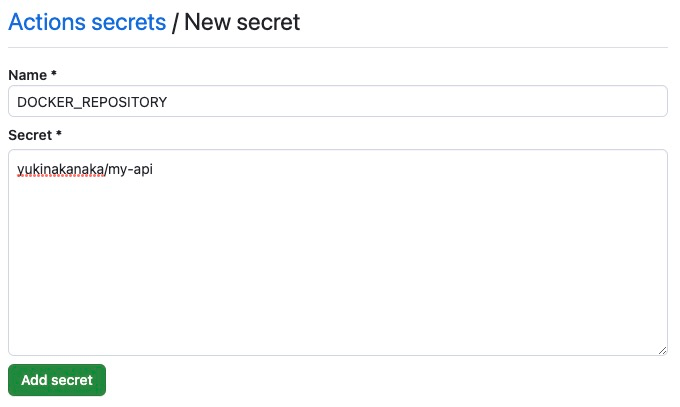680x407 pixels.
Task: Click blank space right of my-api text
Action: click(400, 170)
